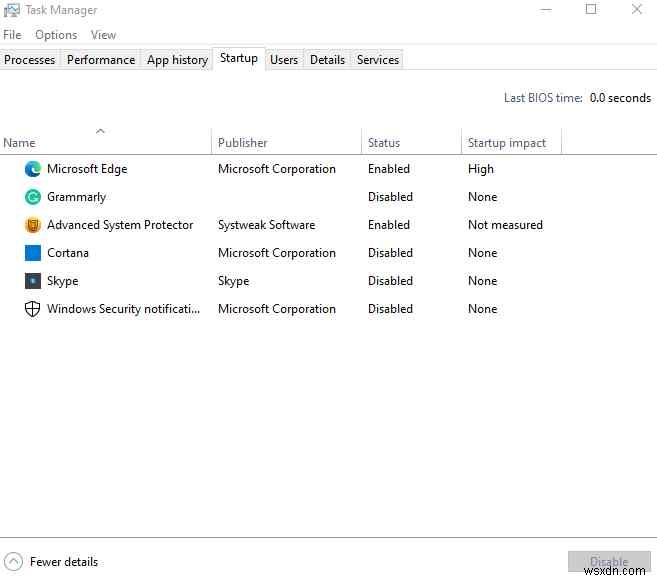
Task: Click None startup impact for Windows Security
Action: [483, 310]
